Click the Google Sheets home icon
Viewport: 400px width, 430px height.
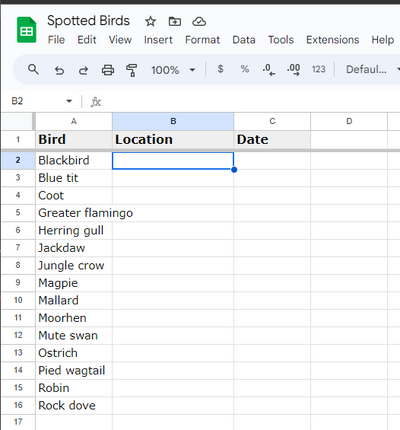pyautogui.click(x=26, y=30)
